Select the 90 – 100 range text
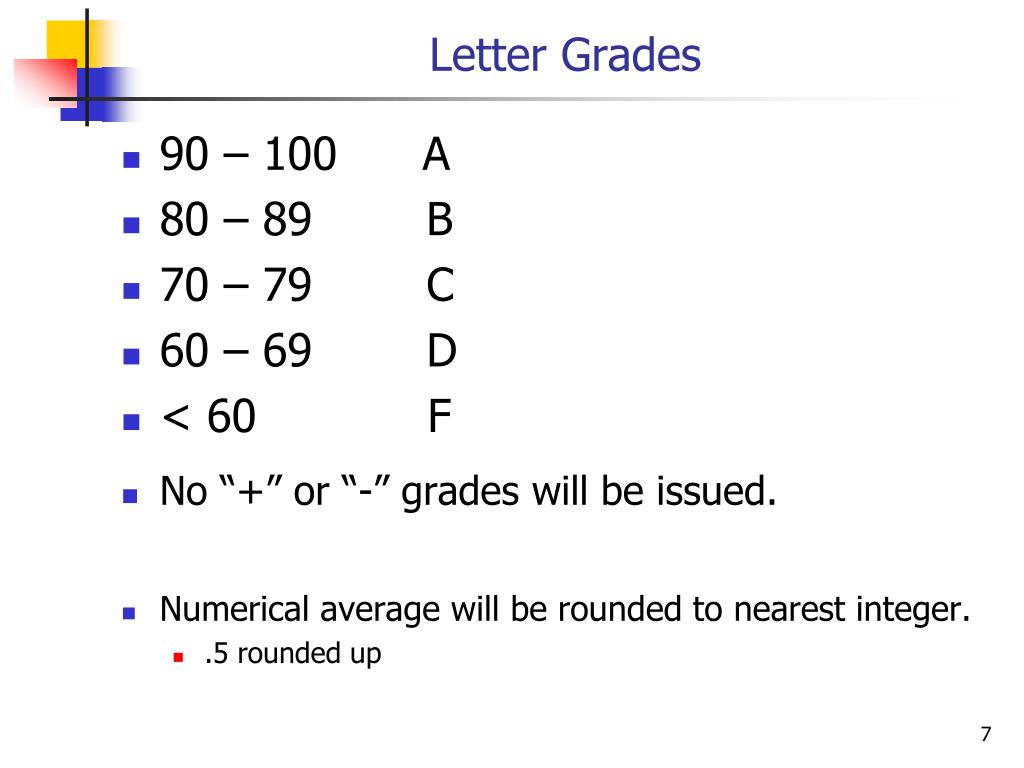 pyautogui.click(x=248, y=155)
